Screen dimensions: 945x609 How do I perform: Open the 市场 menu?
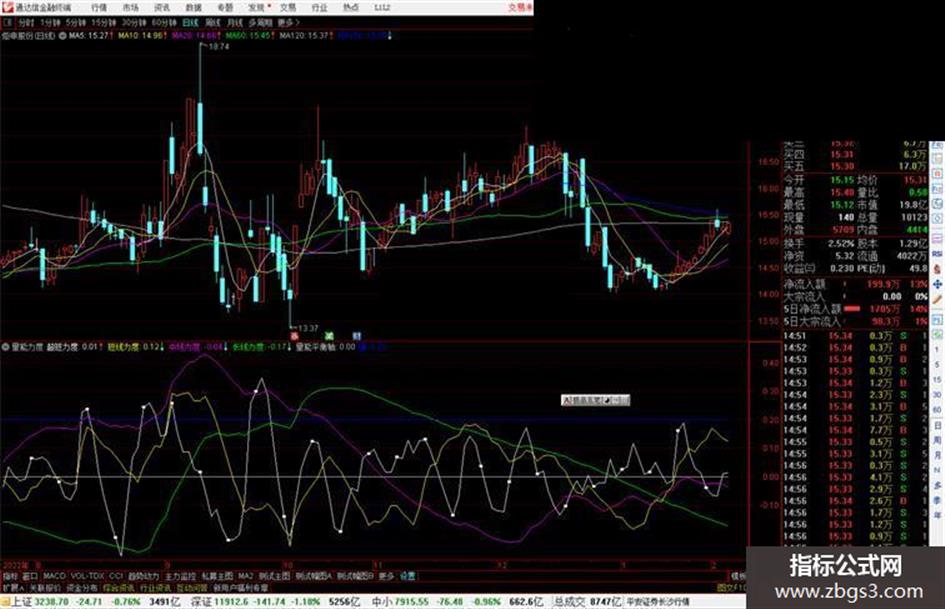coord(130,7)
